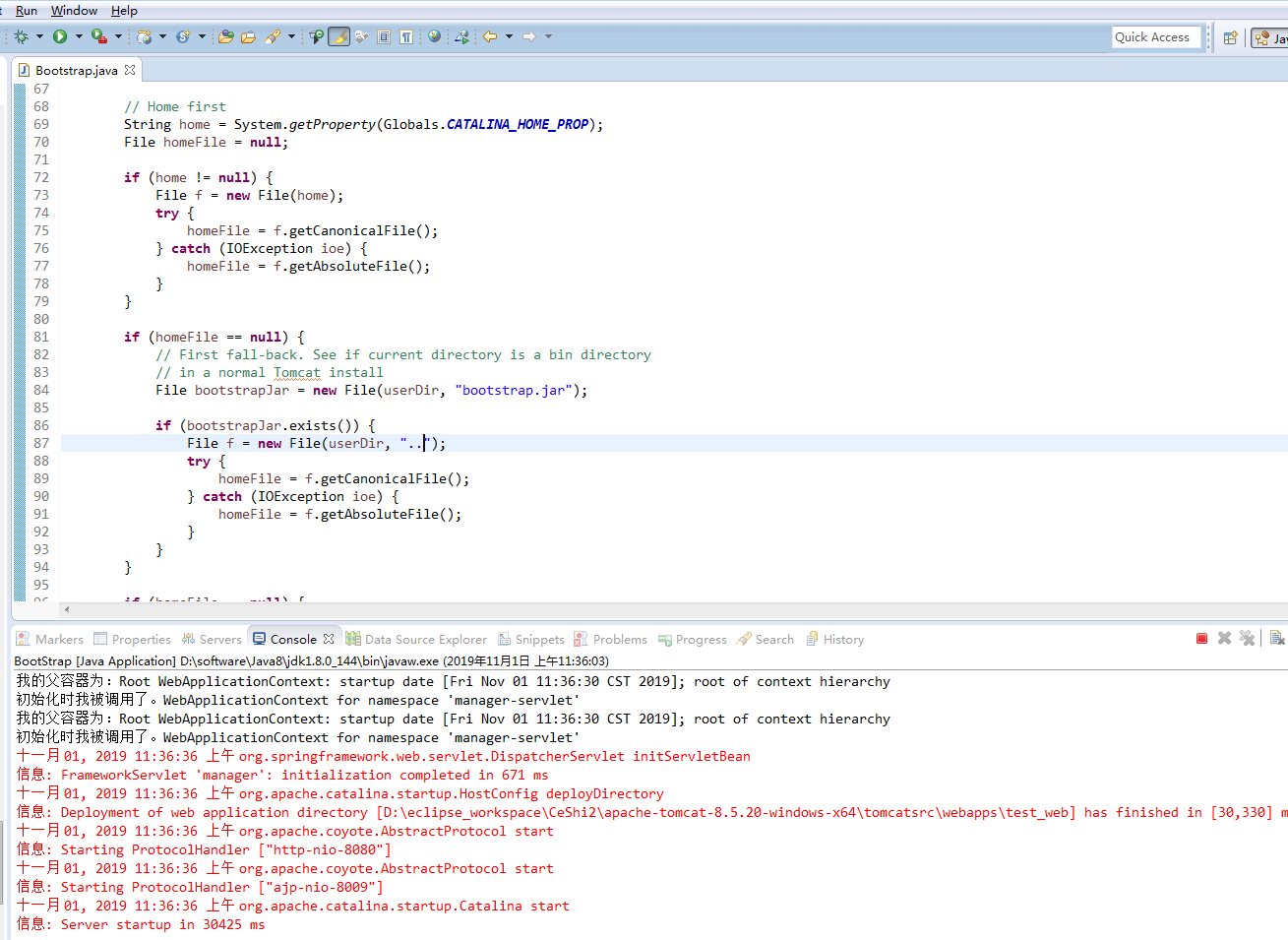Click into the Quick Access field
This screenshot has width=1288, height=940.
1156,36
